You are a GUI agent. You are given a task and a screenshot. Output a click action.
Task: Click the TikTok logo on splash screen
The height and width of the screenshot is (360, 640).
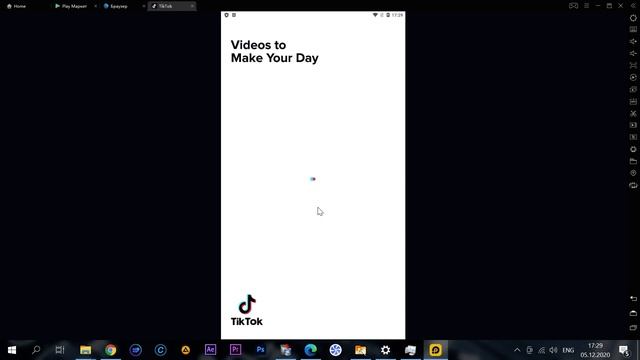click(x=247, y=310)
